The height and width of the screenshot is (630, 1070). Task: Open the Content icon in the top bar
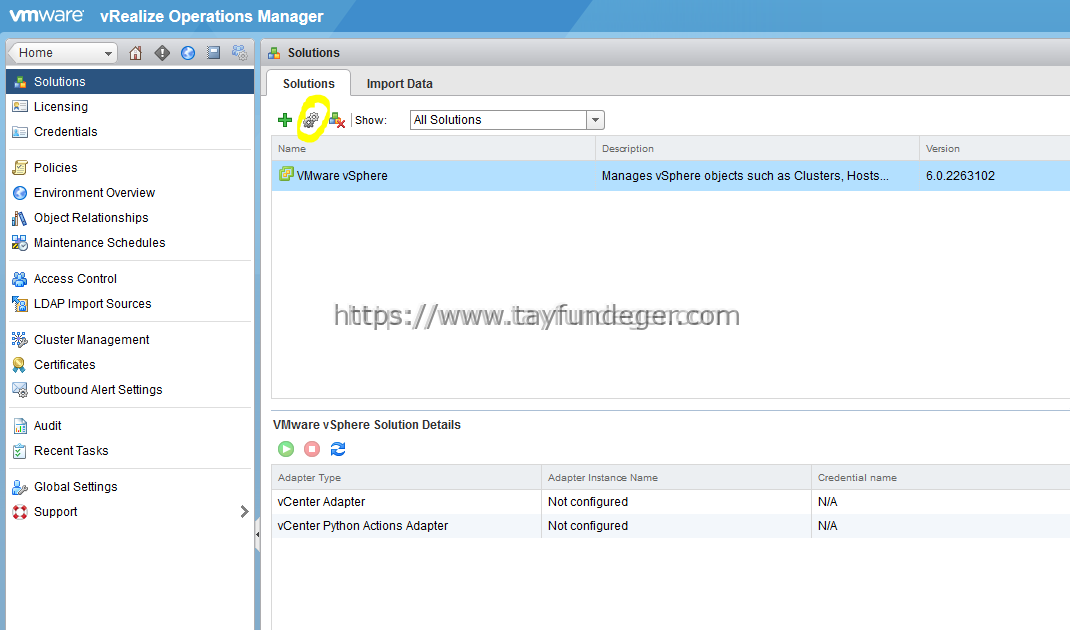tap(214, 53)
